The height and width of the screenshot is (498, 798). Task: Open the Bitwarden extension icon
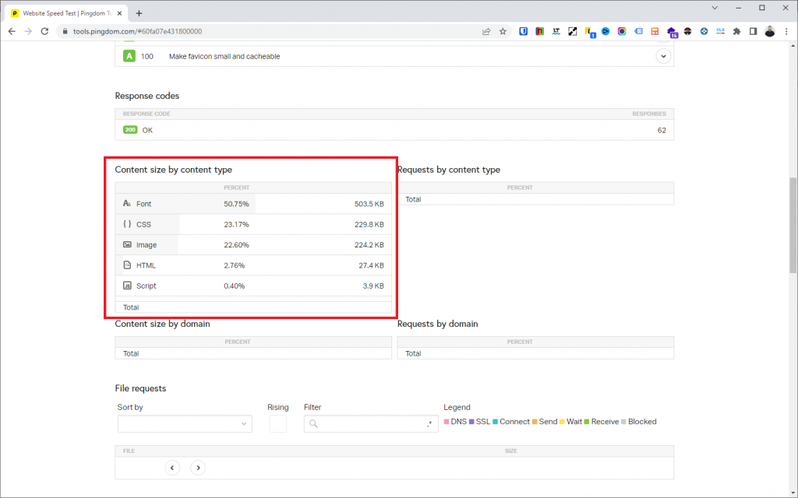pyautogui.click(x=523, y=31)
